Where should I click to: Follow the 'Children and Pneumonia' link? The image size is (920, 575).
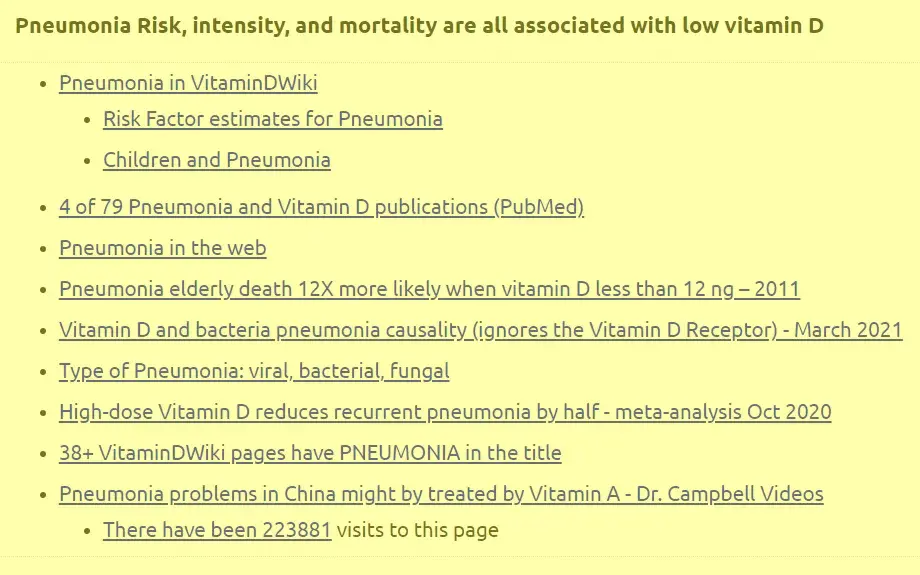[216, 160]
